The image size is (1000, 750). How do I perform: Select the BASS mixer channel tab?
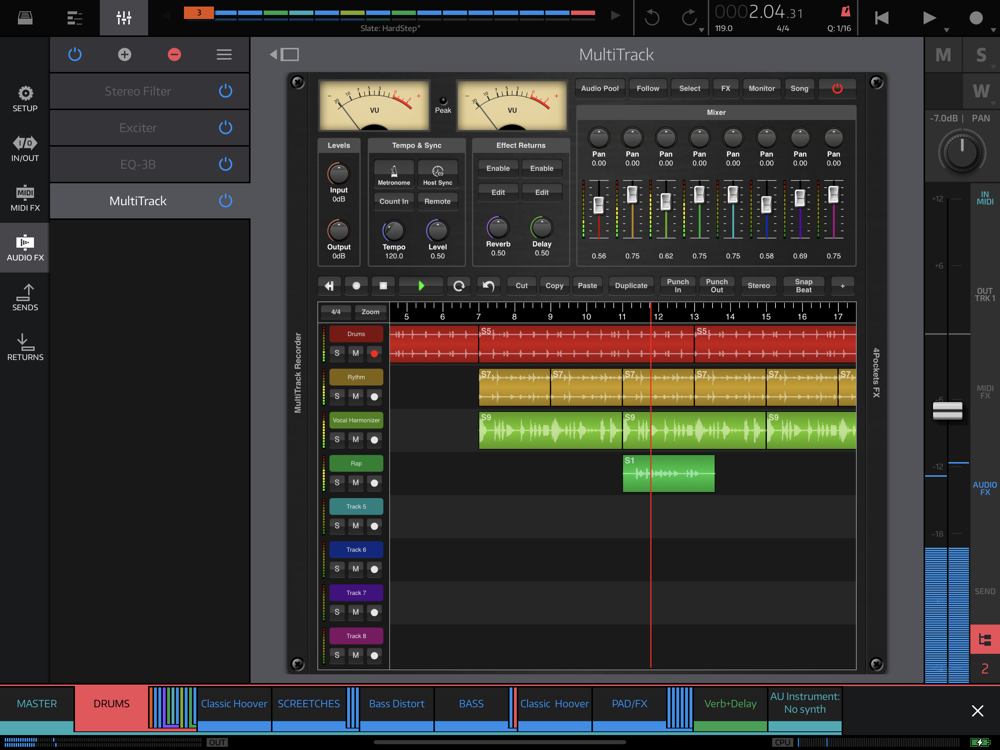pos(471,704)
